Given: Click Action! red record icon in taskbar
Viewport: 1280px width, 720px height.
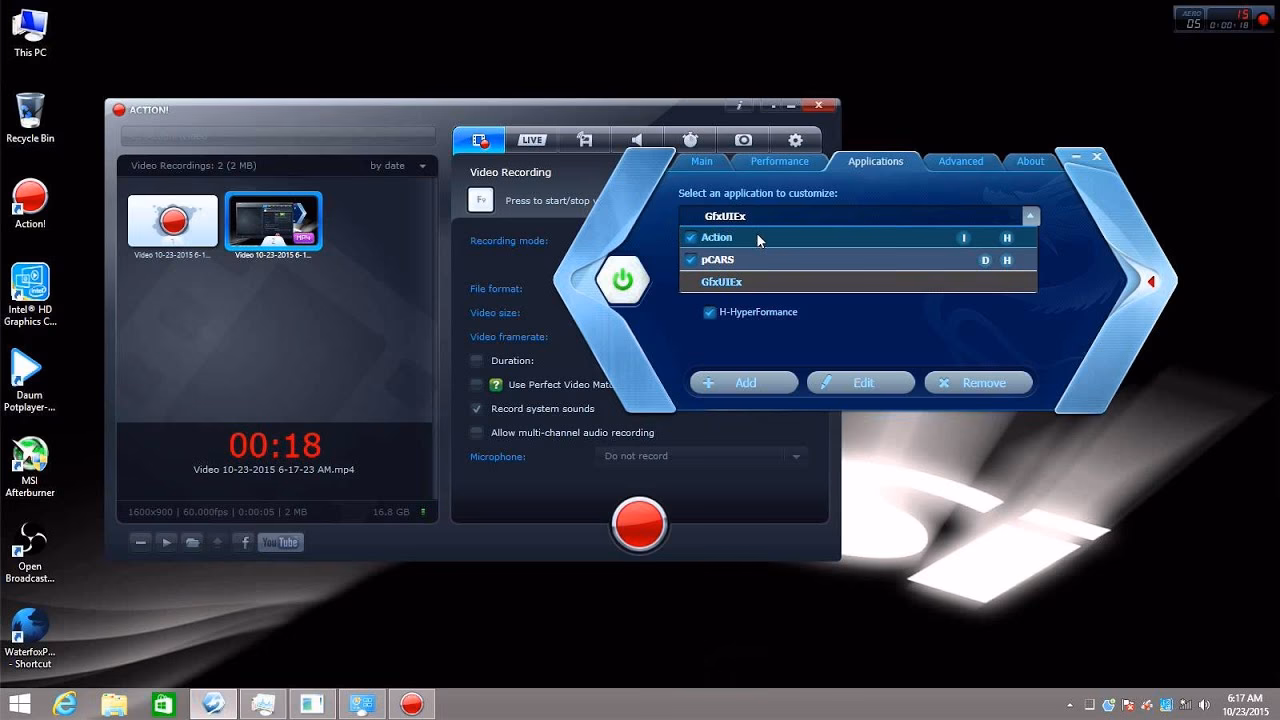Looking at the screenshot, I should coord(411,704).
